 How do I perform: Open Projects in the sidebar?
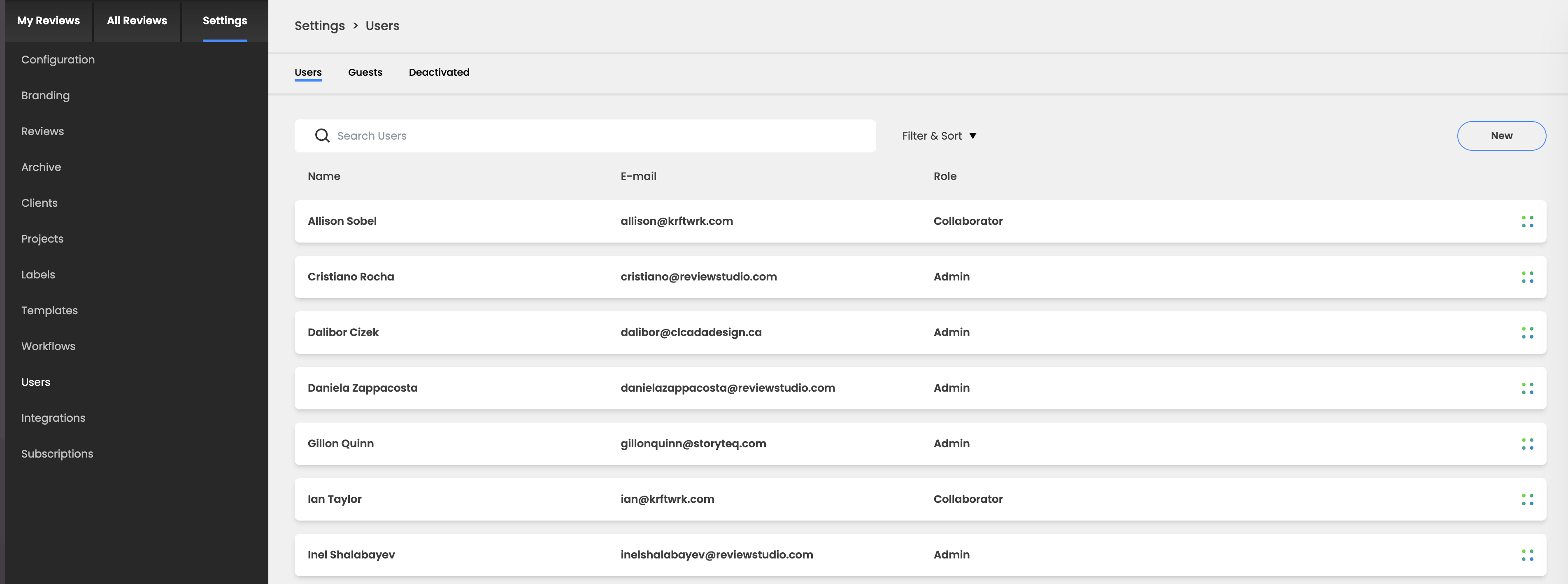coord(42,239)
